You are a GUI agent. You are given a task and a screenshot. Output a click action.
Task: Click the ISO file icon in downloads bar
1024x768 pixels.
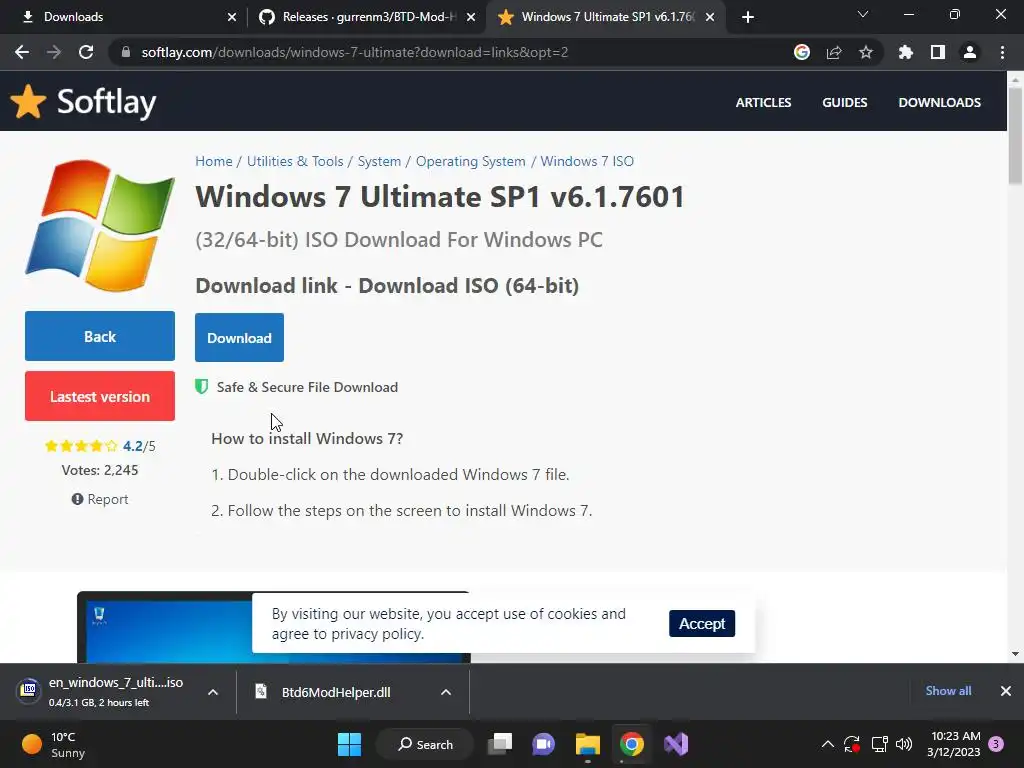click(x=29, y=690)
